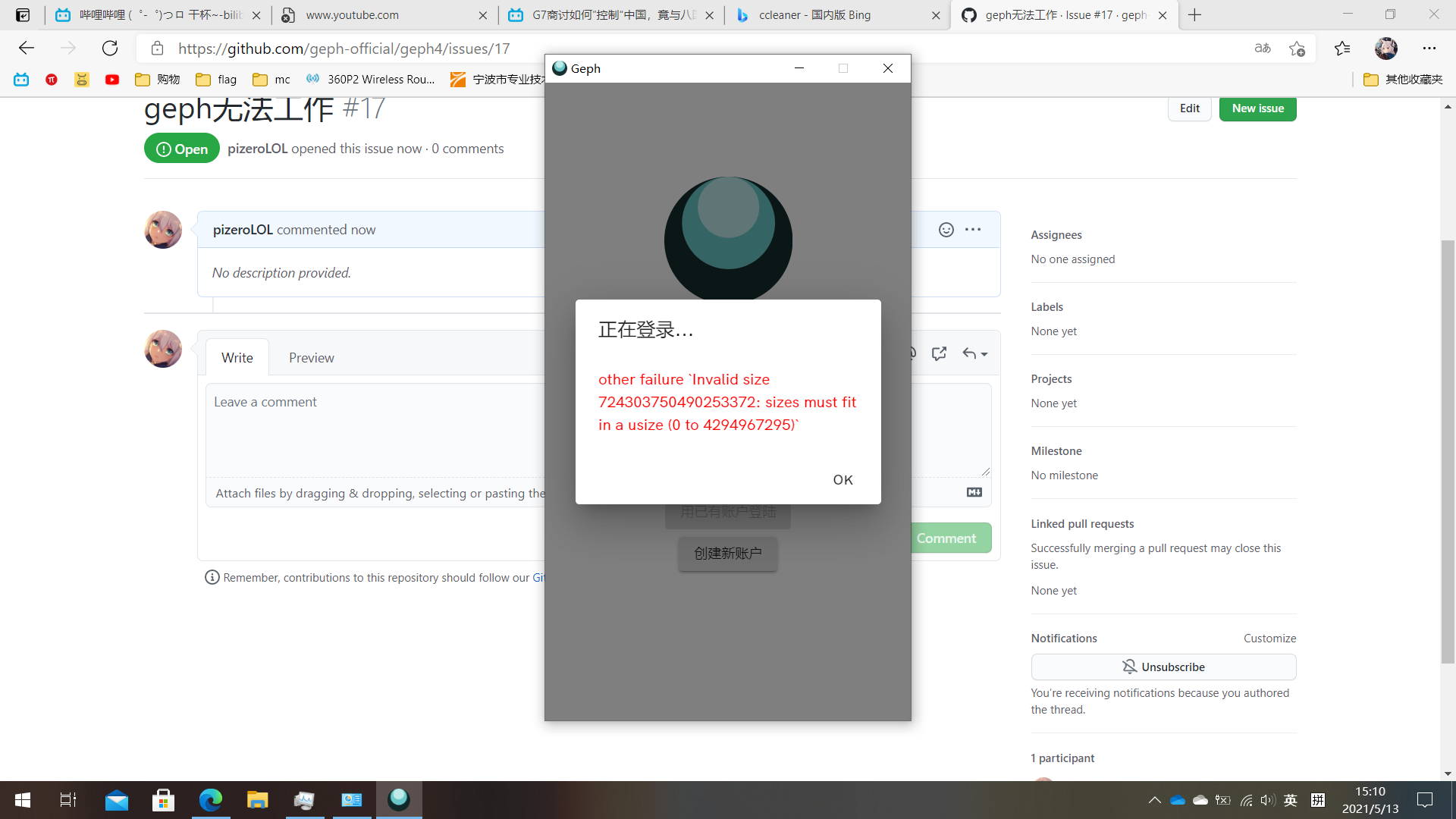Unsubscribe from this issue's notifications

[1163, 667]
